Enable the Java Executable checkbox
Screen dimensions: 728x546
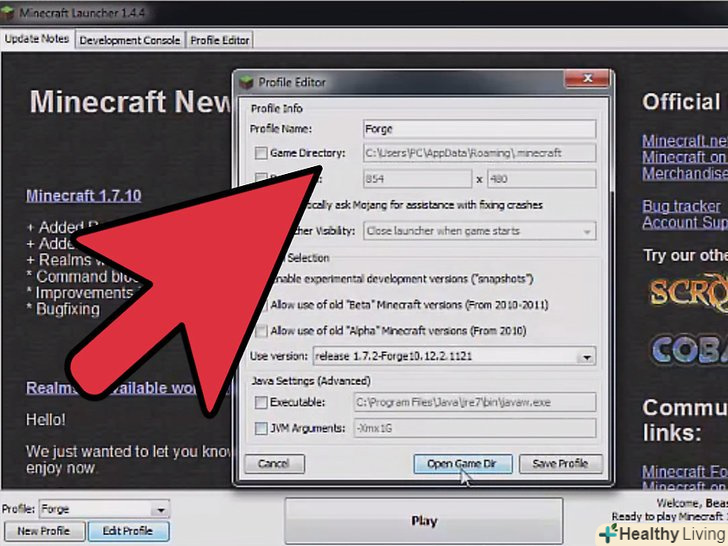[261, 402]
